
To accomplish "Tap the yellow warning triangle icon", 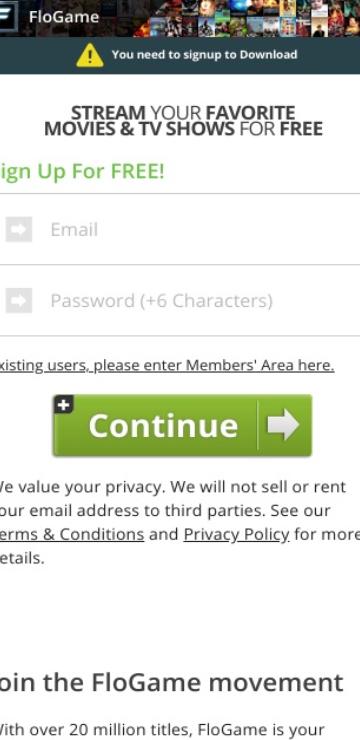I will pyautogui.click(x=90, y=55).
